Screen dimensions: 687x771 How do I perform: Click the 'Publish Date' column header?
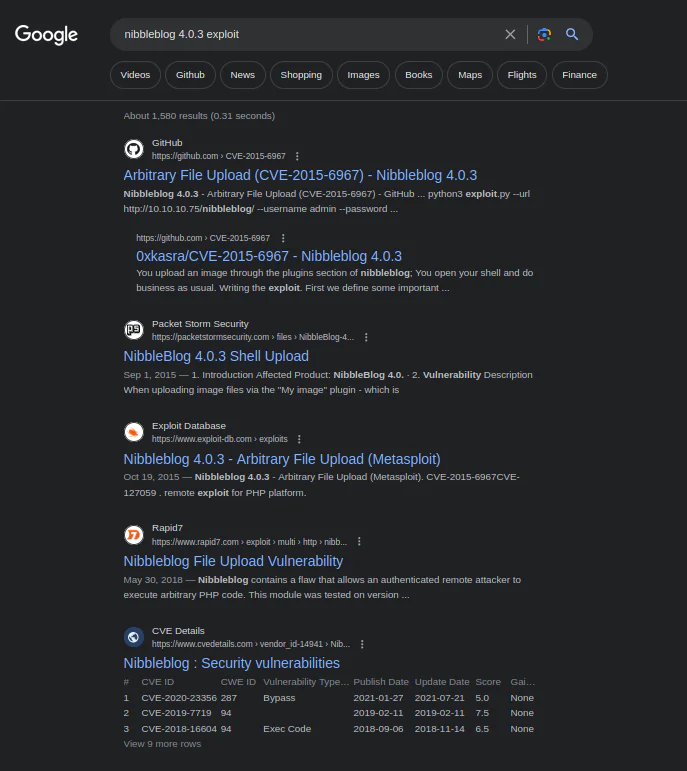point(381,682)
